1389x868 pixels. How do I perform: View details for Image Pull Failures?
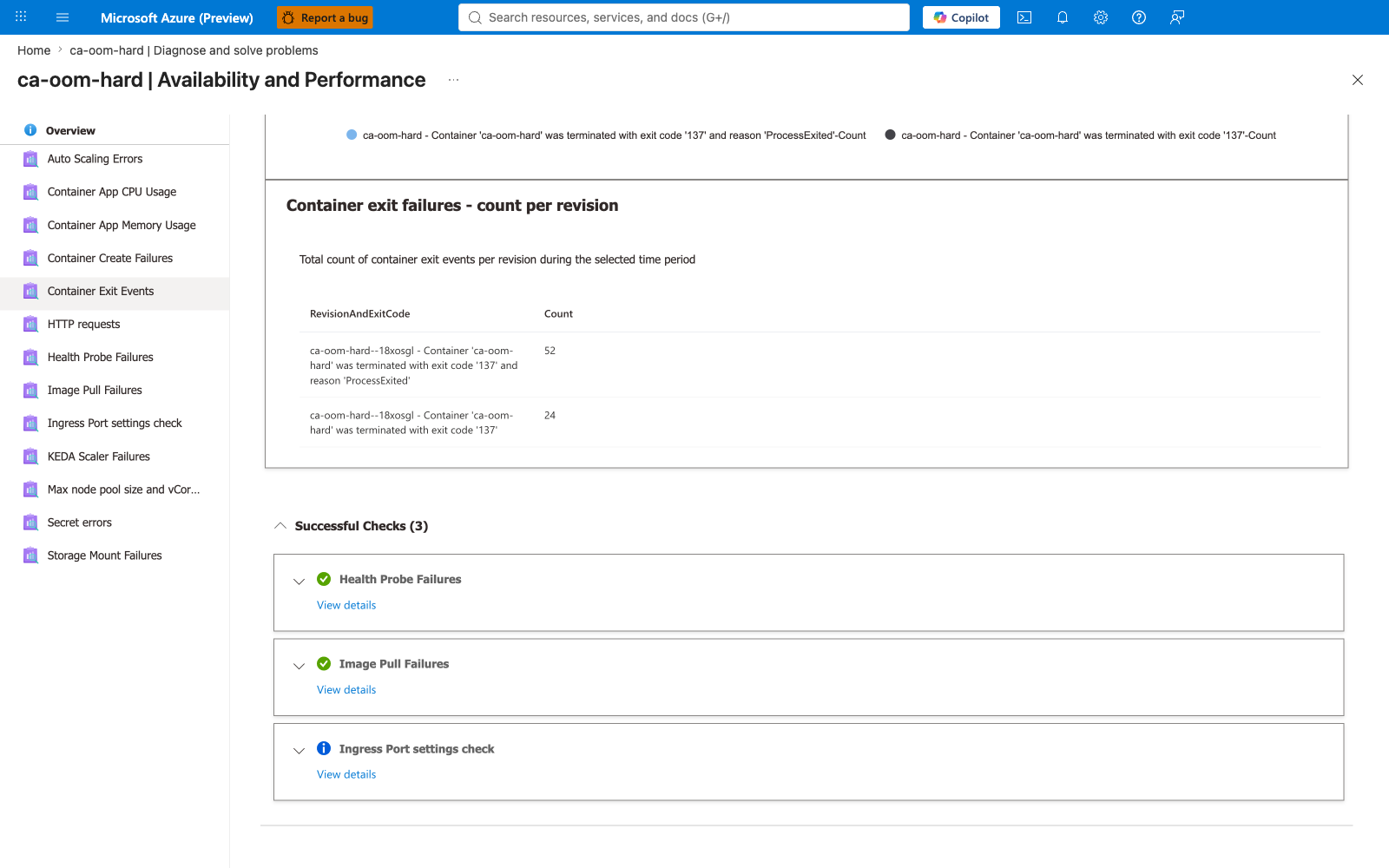[346, 690]
